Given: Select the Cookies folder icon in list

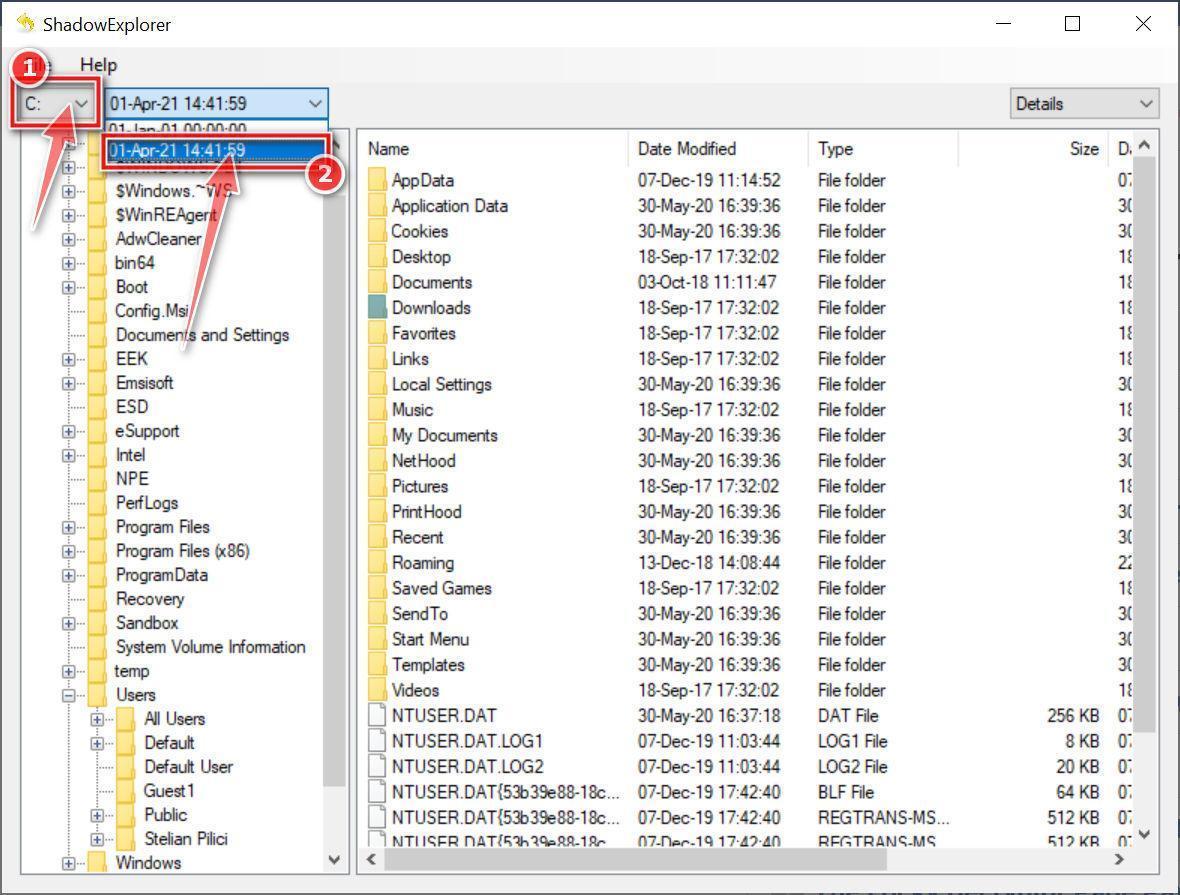Looking at the screenshot, I should coord(377,231).
